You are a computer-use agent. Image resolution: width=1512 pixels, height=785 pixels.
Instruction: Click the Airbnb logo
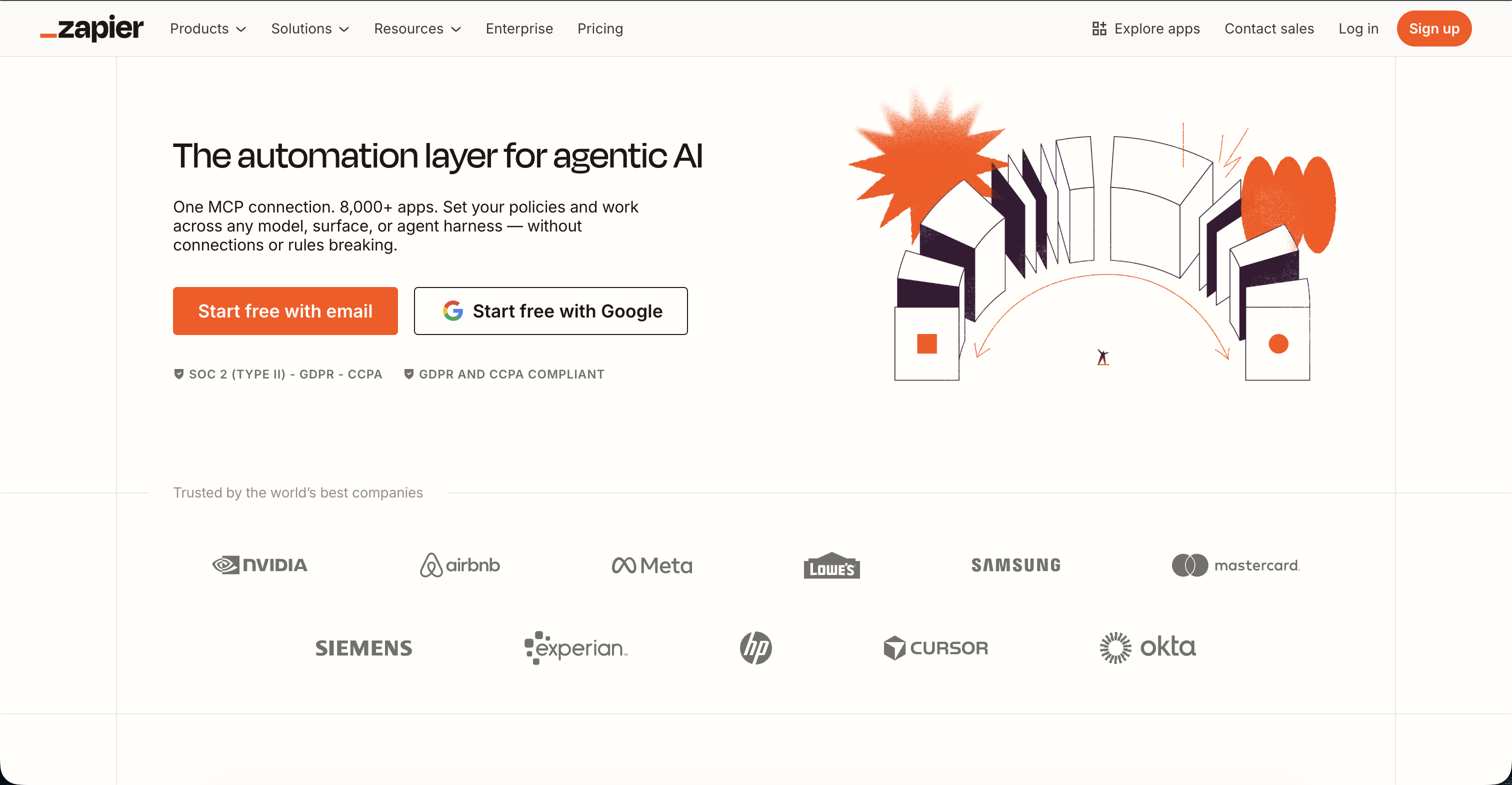(x=459, y=565)
